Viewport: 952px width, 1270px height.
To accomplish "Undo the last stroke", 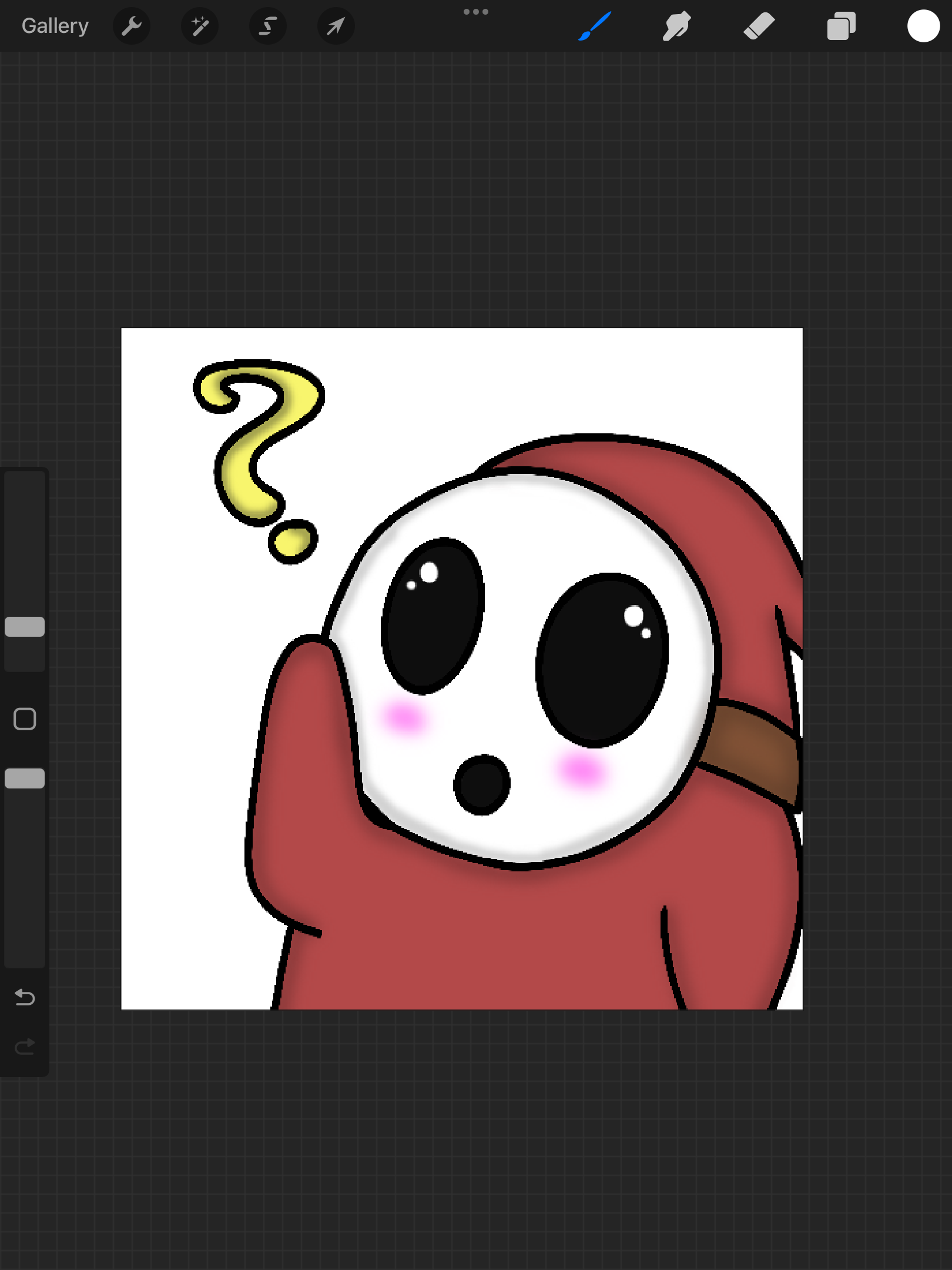I will pos(25,997).
